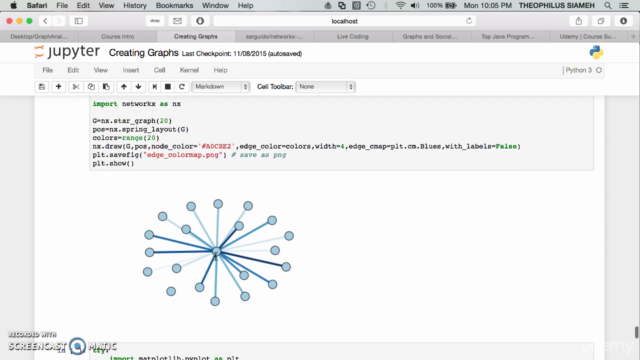Image resolution: width=640 pixels, height=360 pixels.
Task: Move selected cell down arrow
Action: tap(138, 87)
